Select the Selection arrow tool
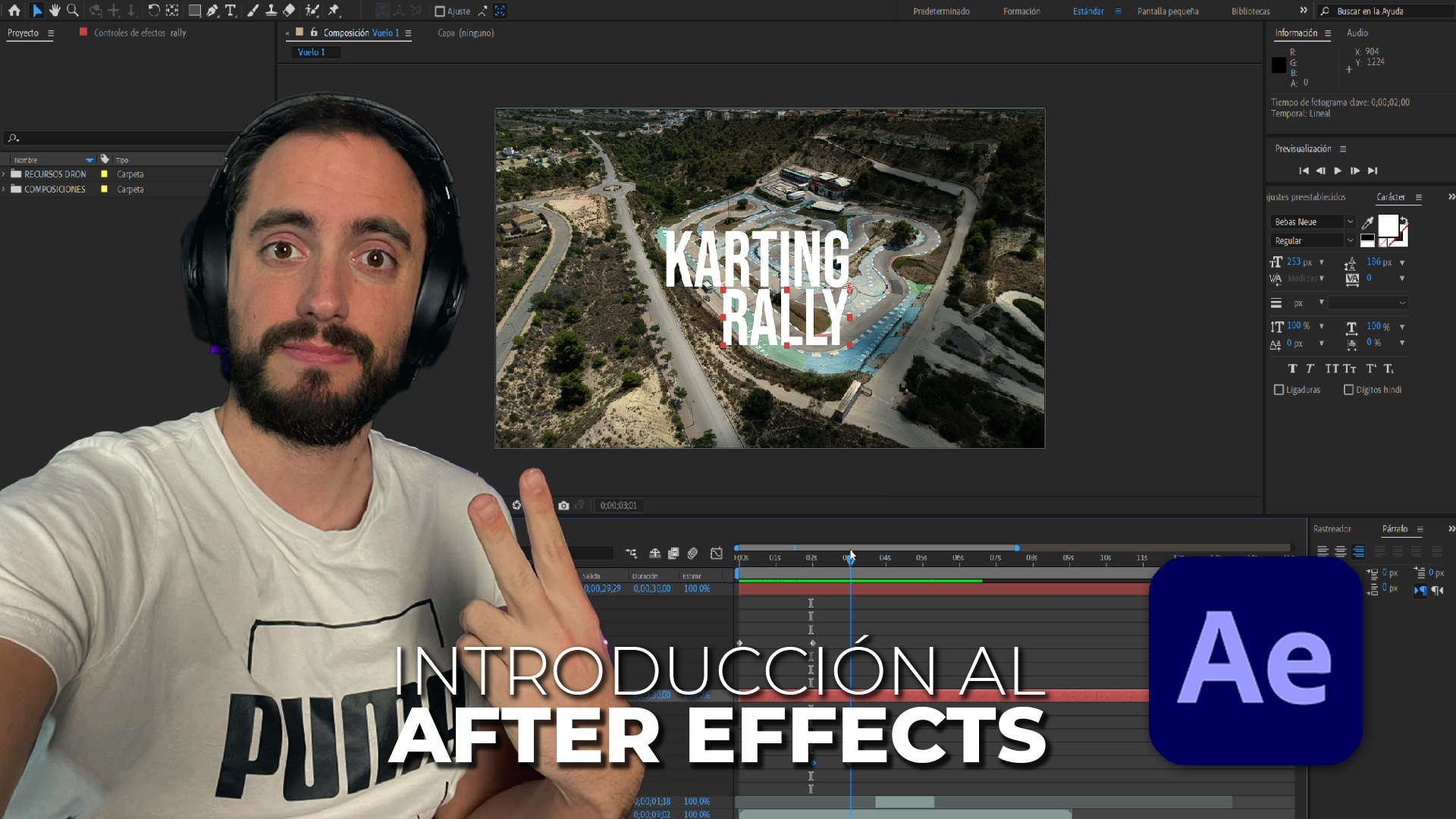The height and width of the screenshot is (819, 1456). 36,11
